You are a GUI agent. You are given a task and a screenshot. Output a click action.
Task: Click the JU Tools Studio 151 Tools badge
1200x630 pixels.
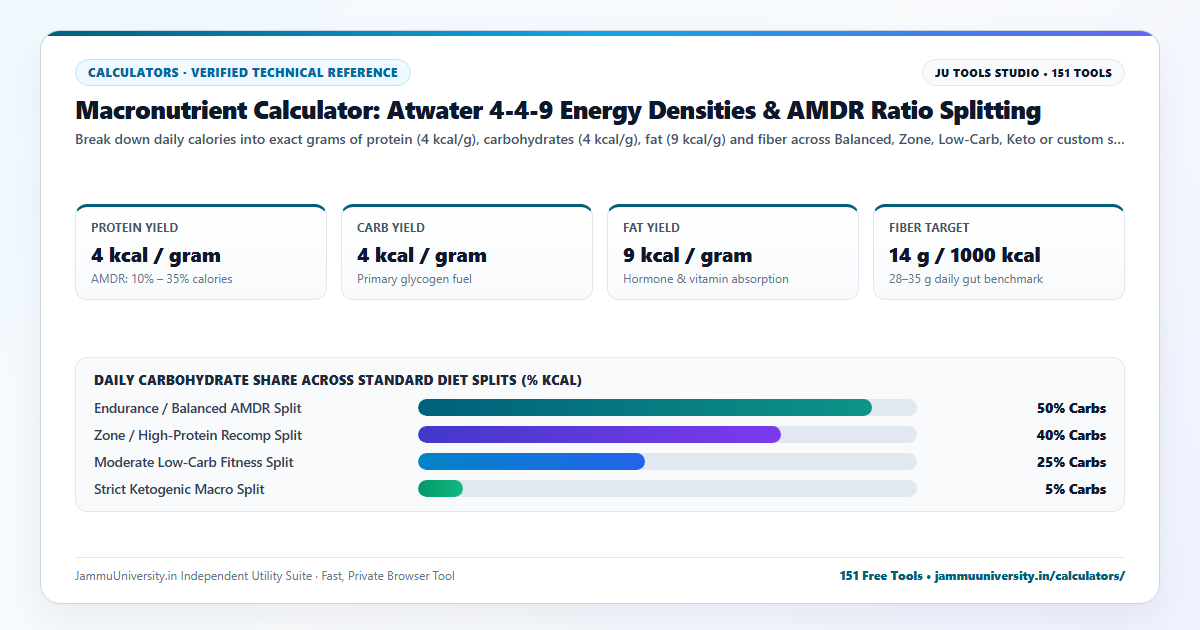click(x=1023, y=72)
